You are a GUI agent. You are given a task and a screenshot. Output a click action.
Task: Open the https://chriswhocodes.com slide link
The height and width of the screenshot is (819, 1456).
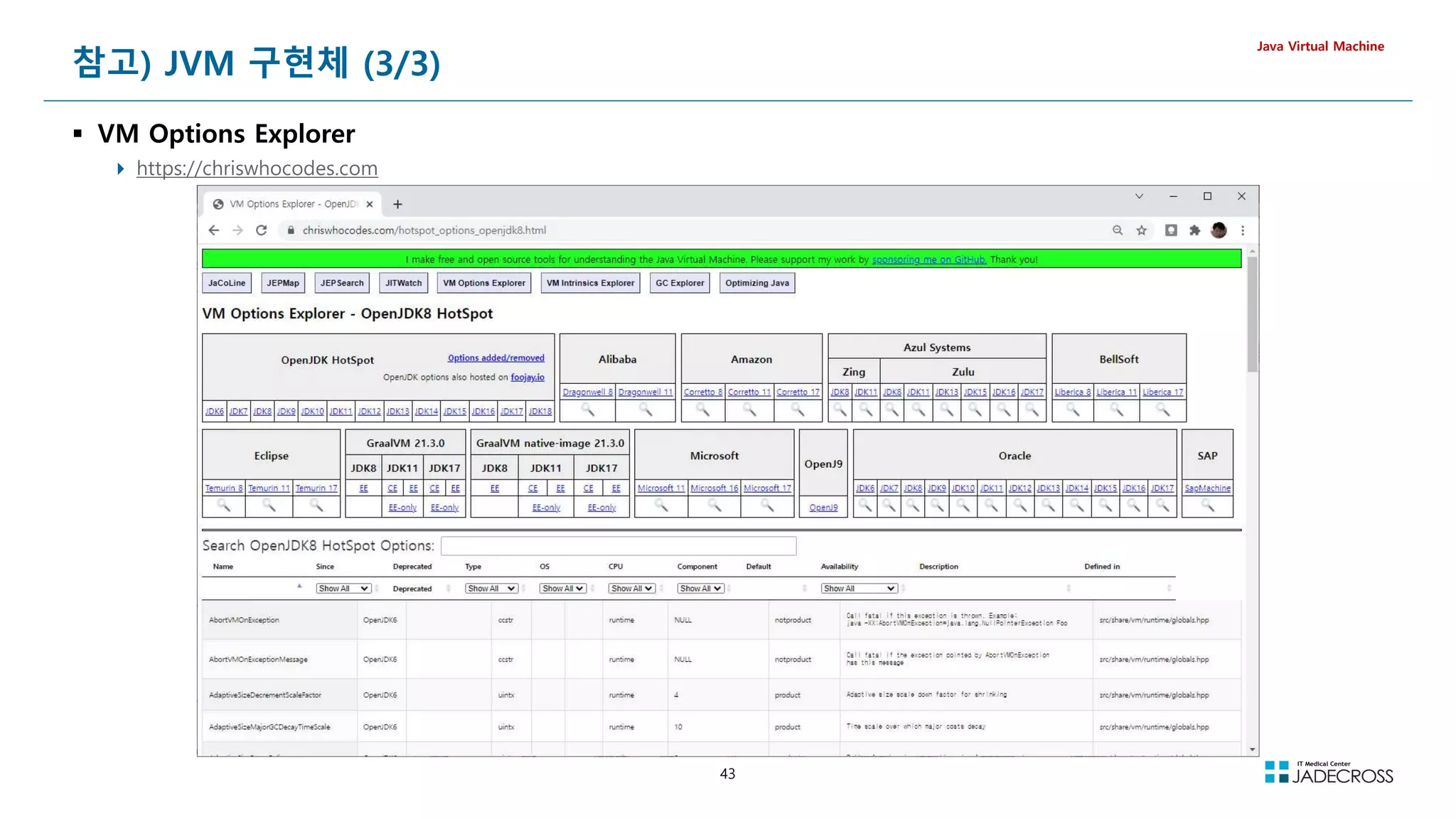click(x=257, y=168)
